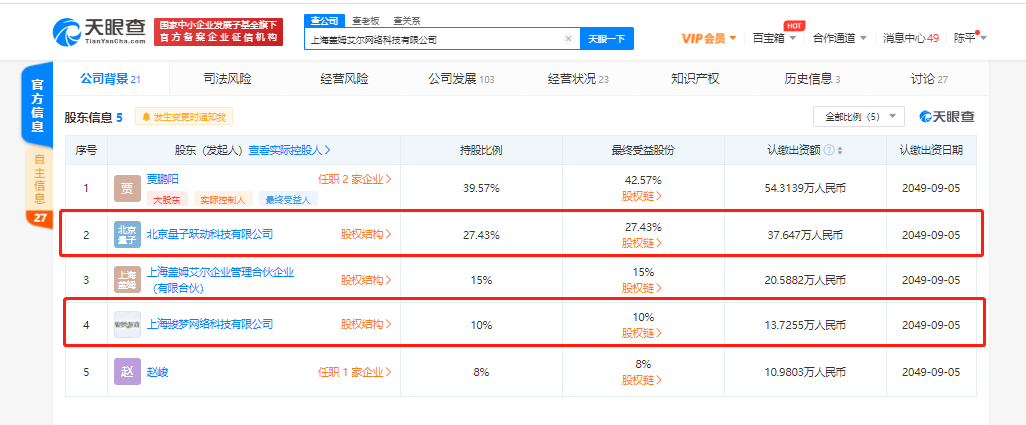1026x425 pixels.
Task: Open 股权结构 for 上海盖姆艾尔企业管理合伙企业
Action: click(x=366, y=280)
